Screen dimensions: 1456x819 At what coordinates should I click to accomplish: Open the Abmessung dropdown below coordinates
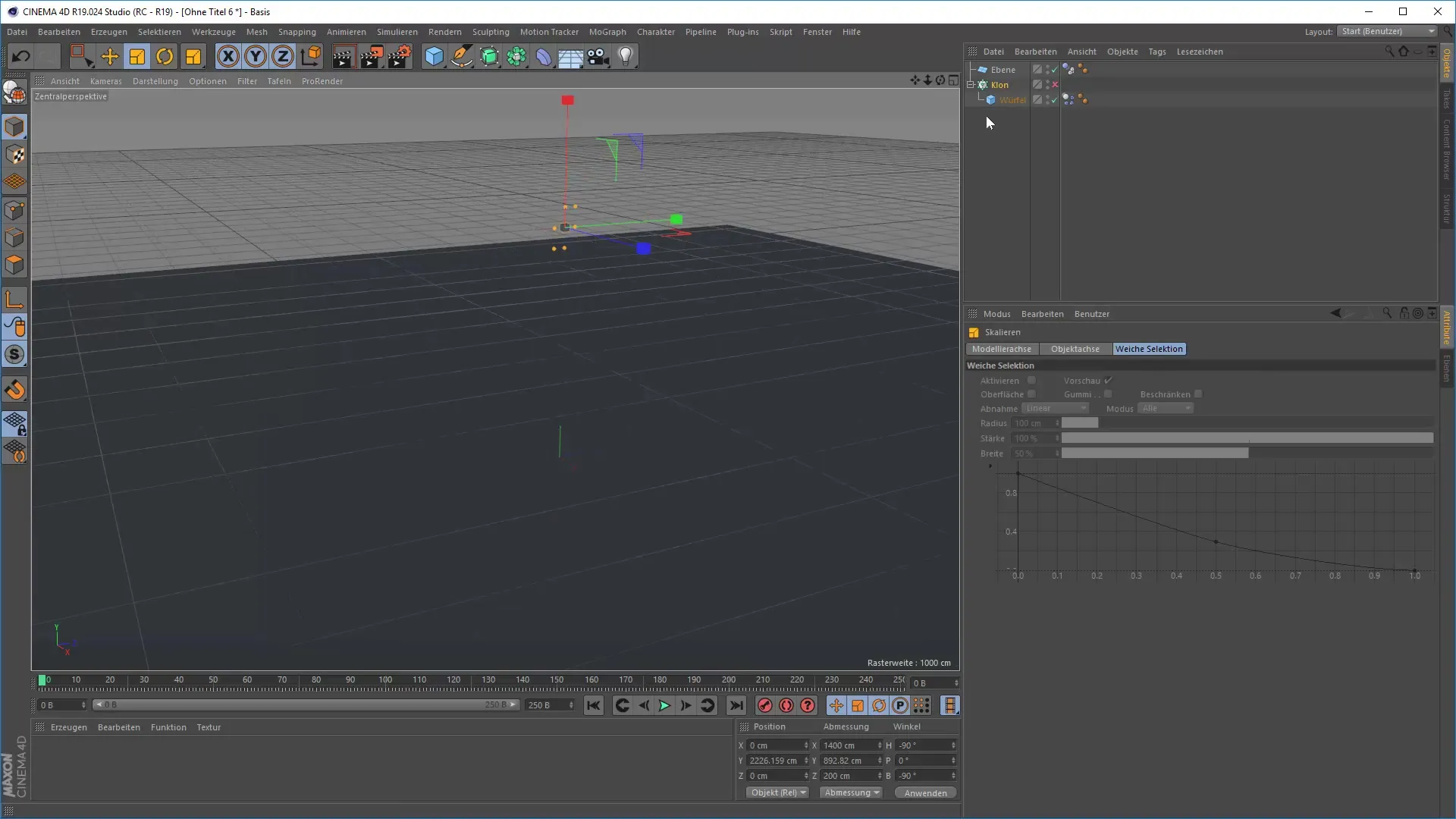[x=851, y=793]
